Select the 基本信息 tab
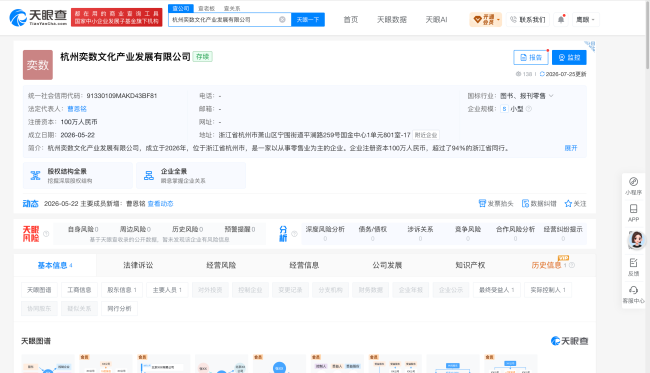The height and width of the screenshot is (373, 650). coord(55,265)
